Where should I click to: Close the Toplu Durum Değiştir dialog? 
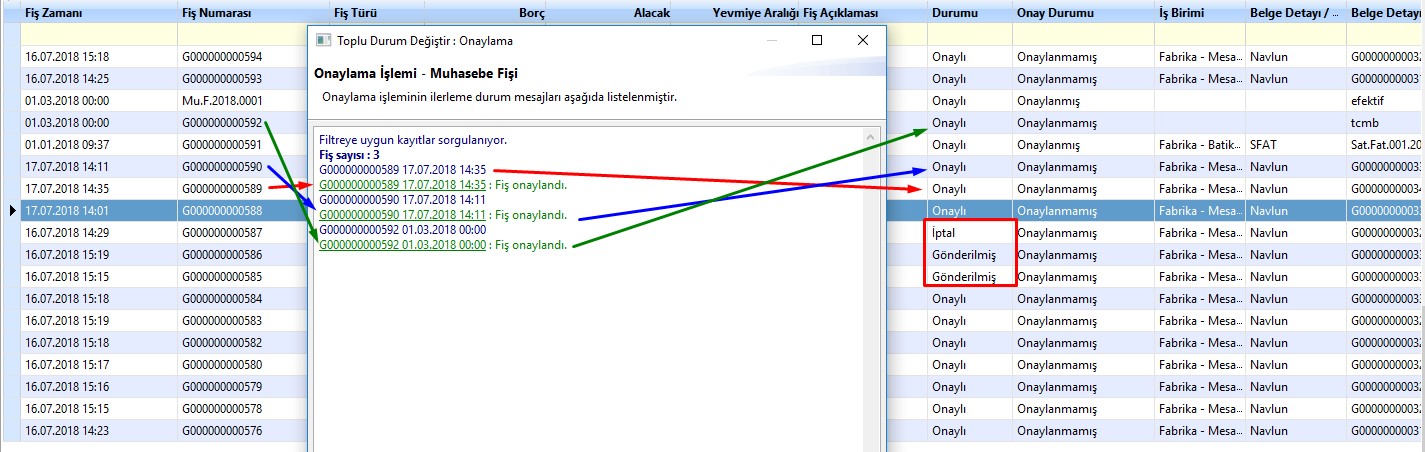[x=862, y=41]
